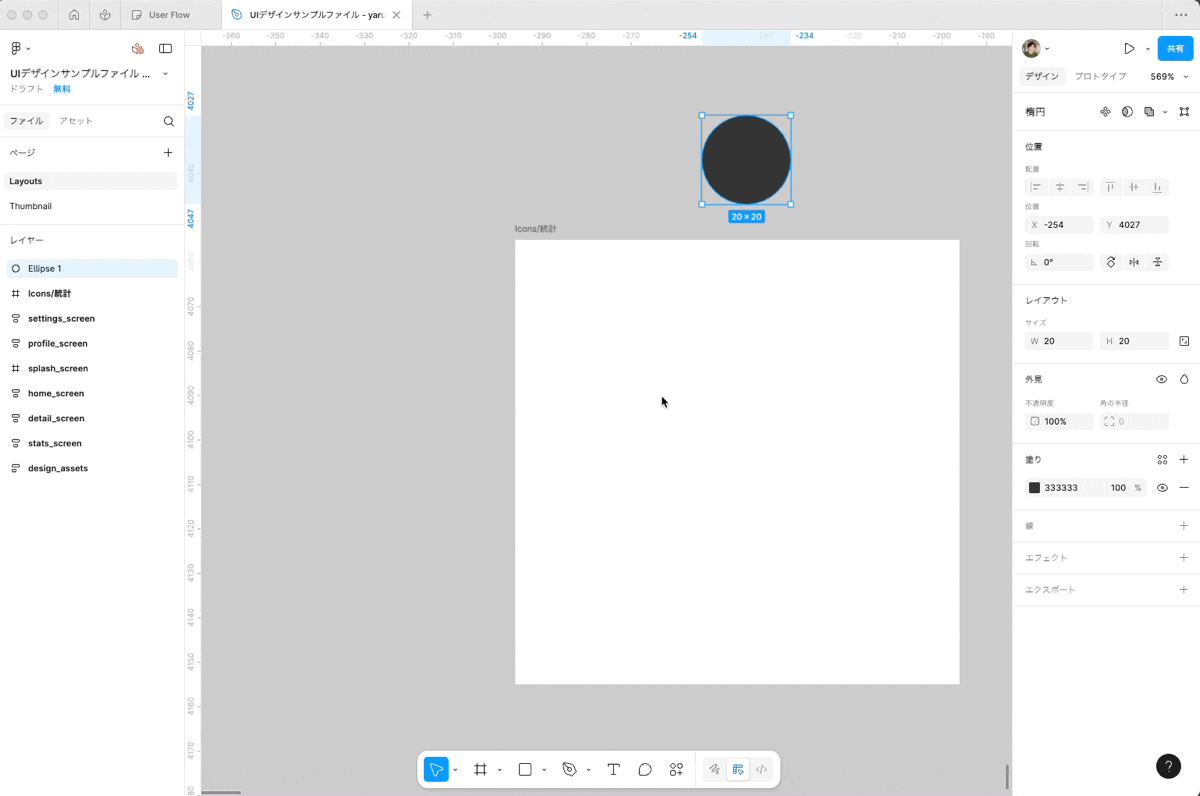Toggle the fill visibility eye icon

click(1162, 488)
